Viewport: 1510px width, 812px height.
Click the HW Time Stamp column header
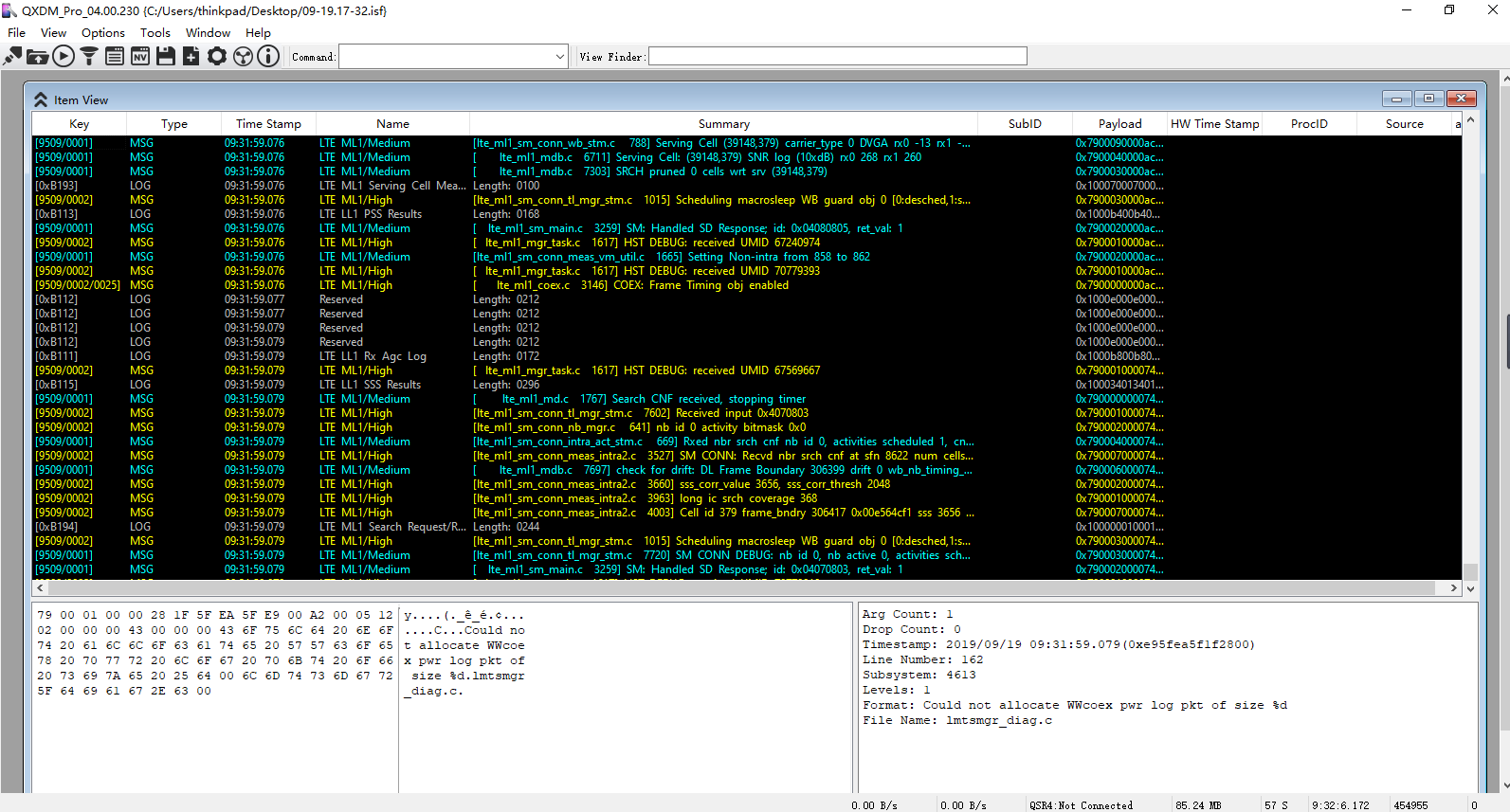(x=1215, y=124)
